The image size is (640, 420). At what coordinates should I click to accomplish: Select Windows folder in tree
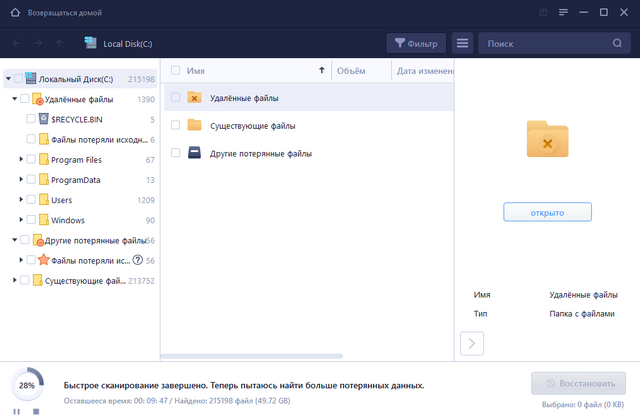(67, 220)
